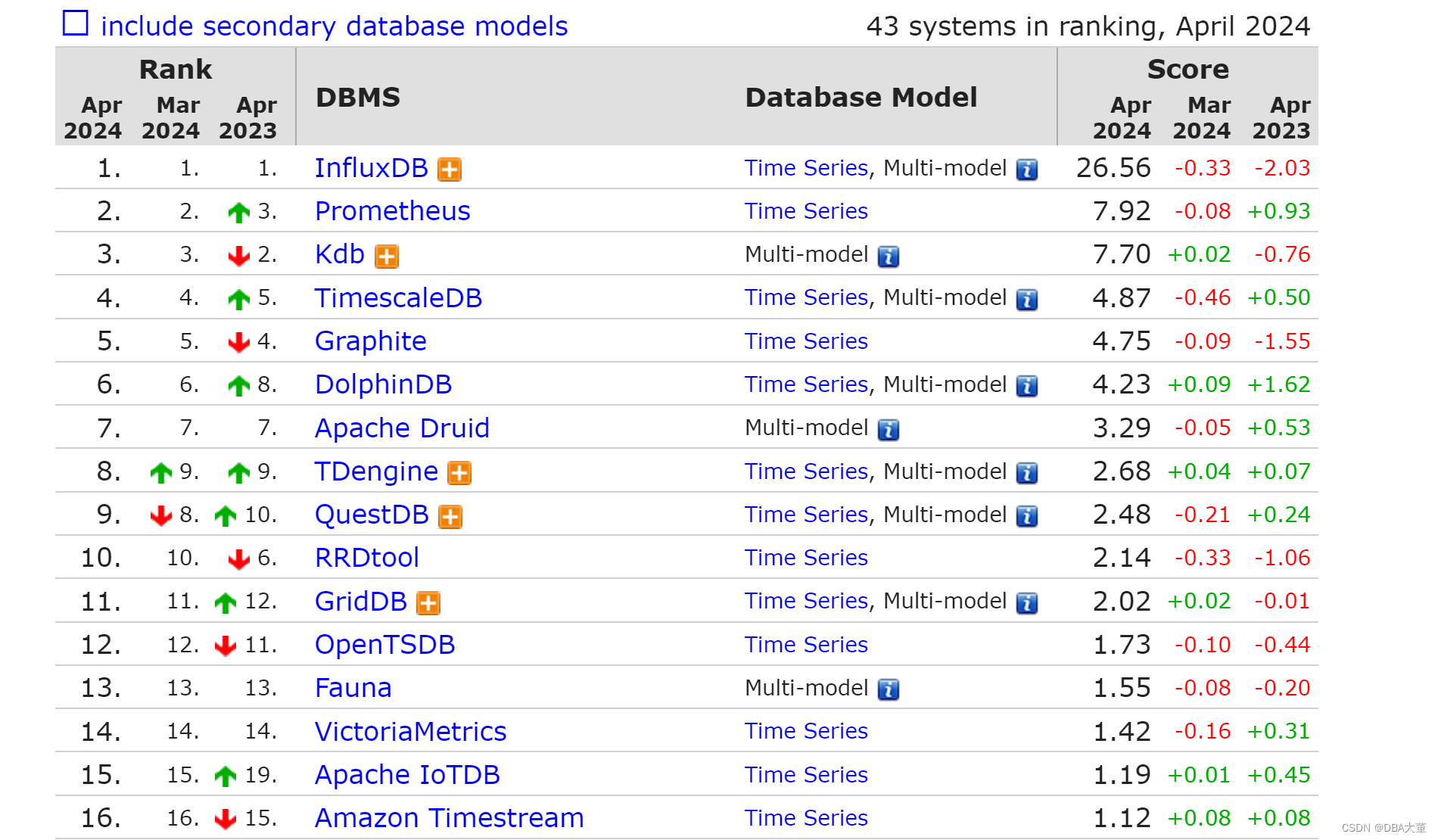Open the DolphinDB link
The image size is (1438, 840).
tap(384, 384)
